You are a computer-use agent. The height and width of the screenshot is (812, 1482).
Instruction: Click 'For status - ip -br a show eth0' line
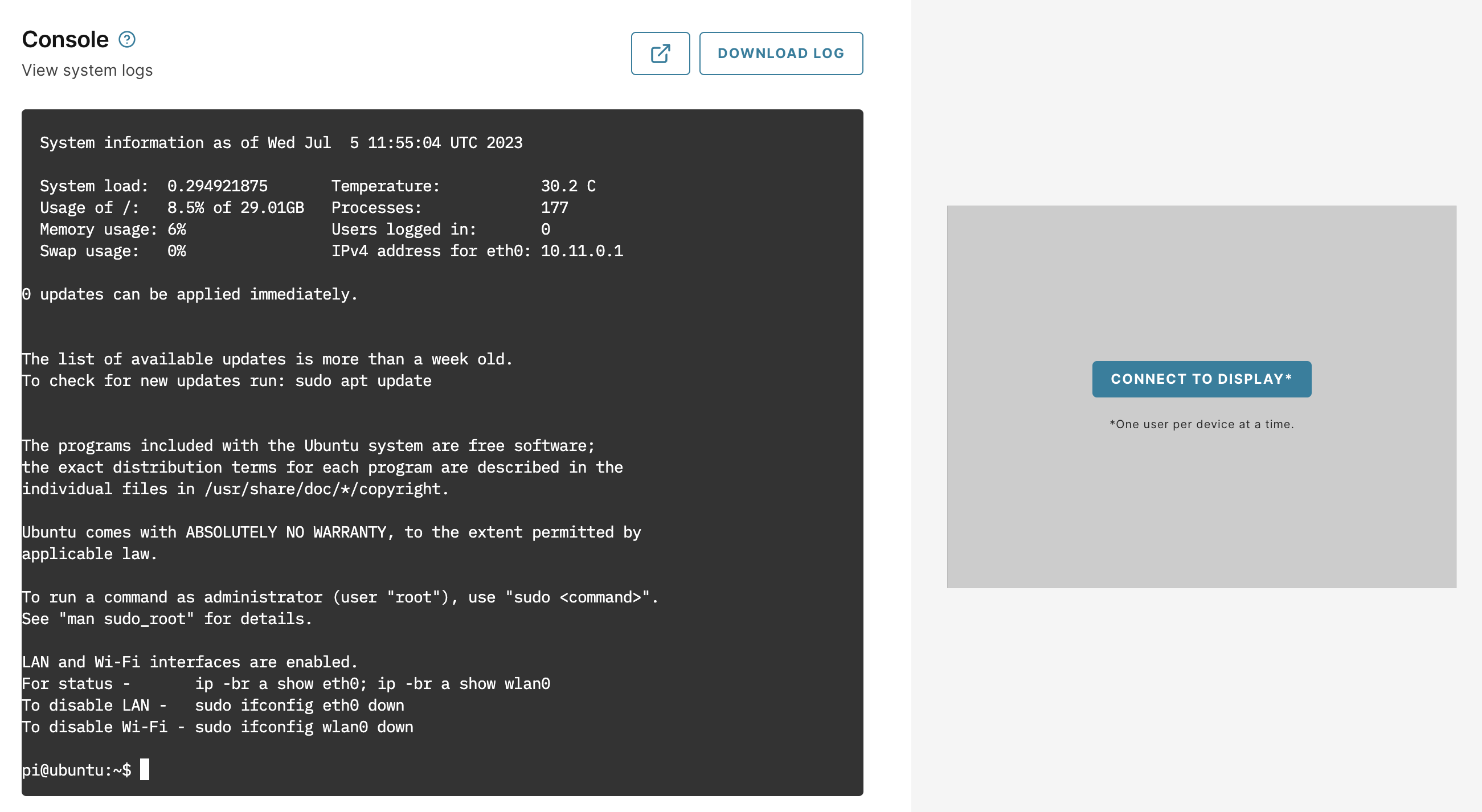286,684
